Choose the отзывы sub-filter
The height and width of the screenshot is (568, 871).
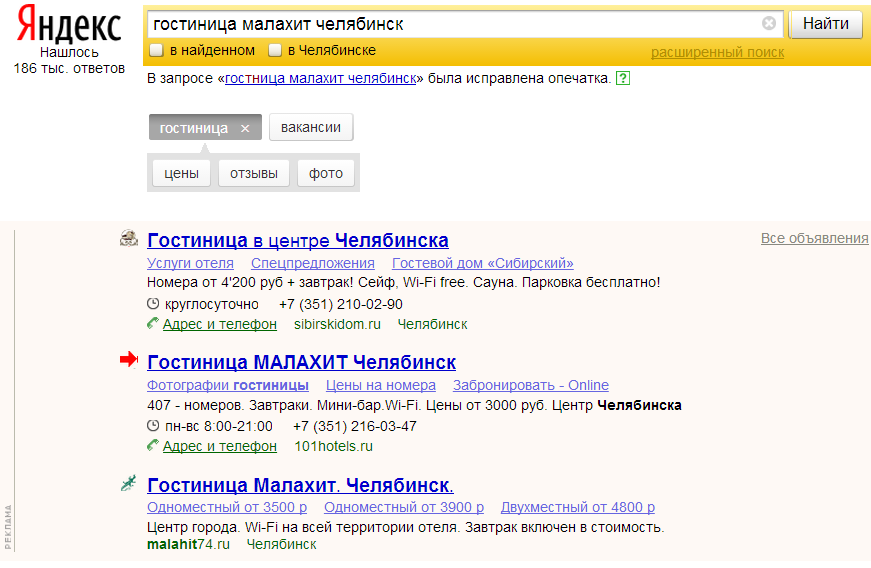[254, 173]
